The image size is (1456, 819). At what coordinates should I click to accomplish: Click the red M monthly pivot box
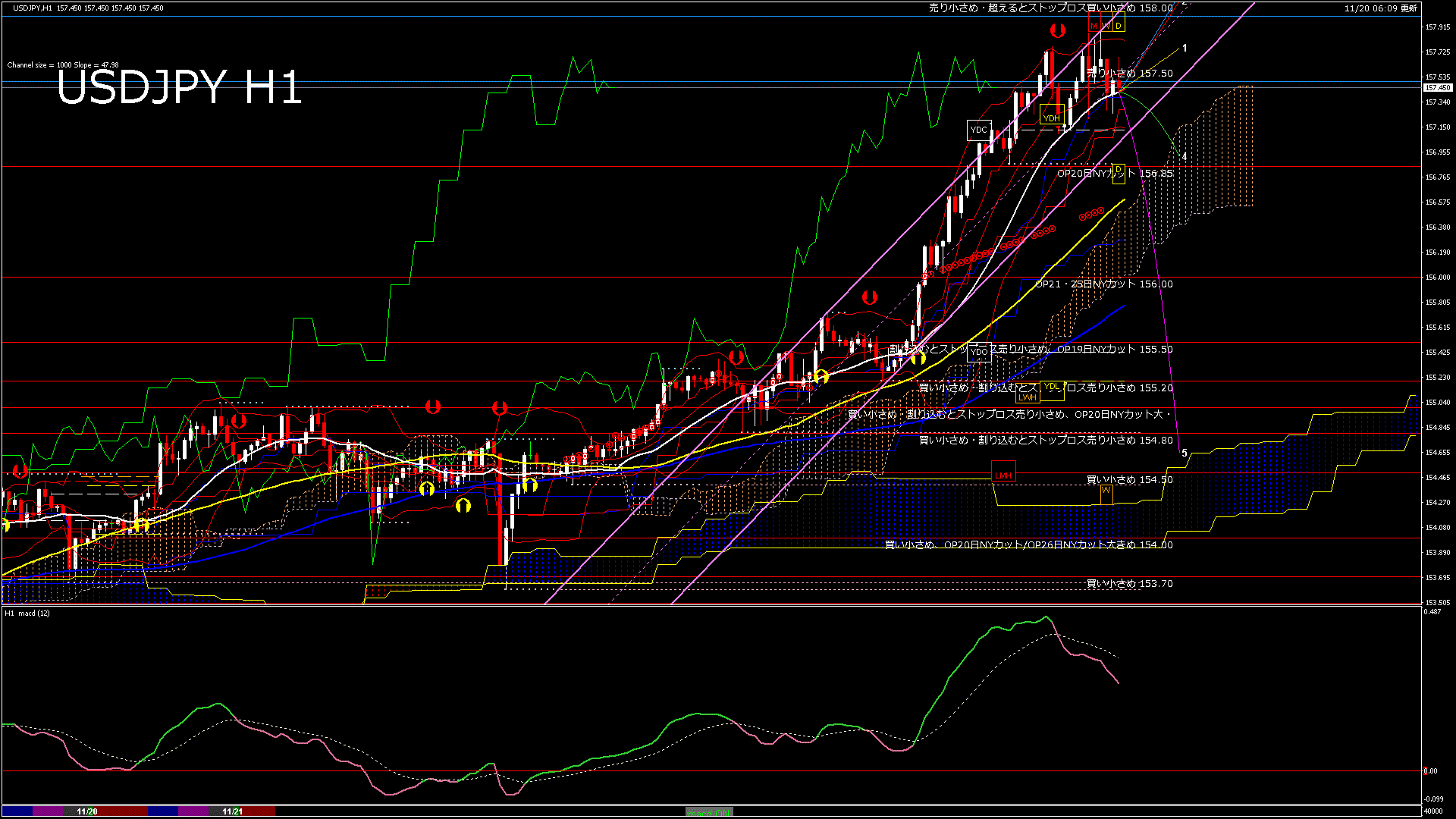1094,26
